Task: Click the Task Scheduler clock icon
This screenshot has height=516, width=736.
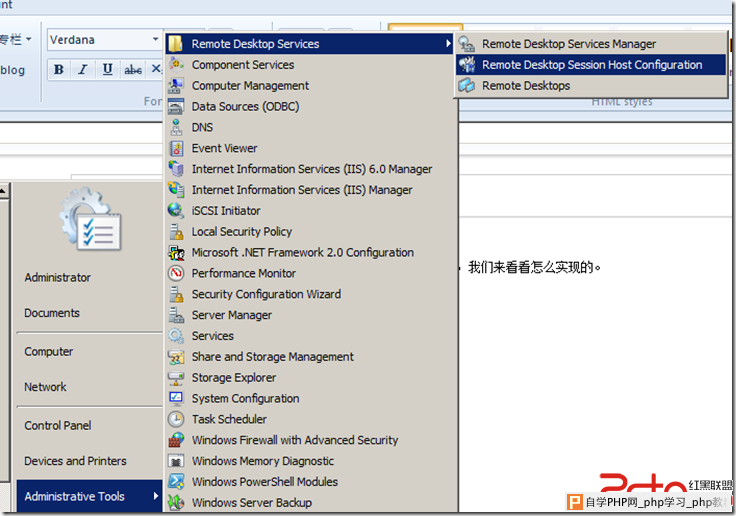Action: tap(176, 419)
